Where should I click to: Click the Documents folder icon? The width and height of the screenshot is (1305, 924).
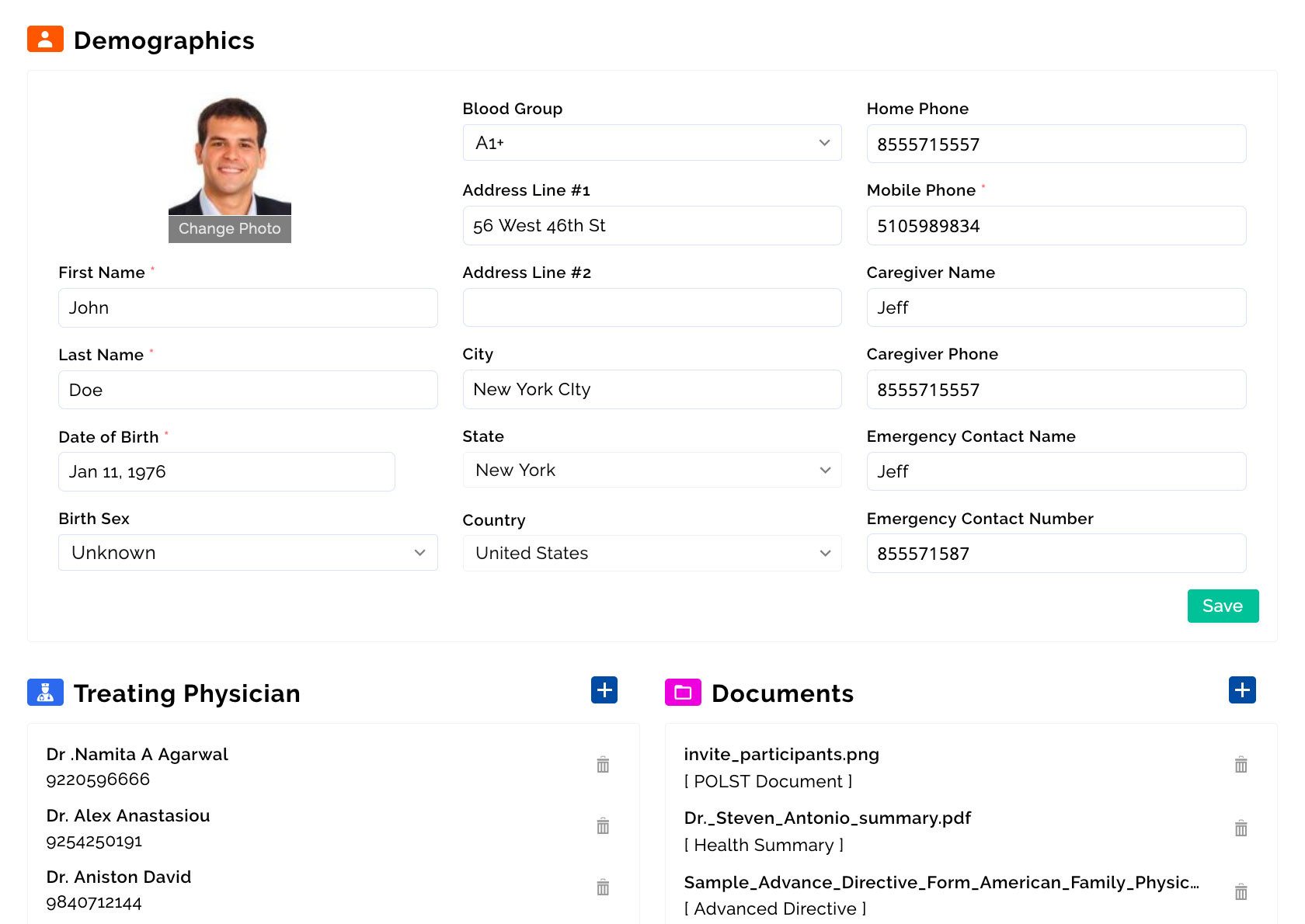pyautogui.click(x=682, y=692)
